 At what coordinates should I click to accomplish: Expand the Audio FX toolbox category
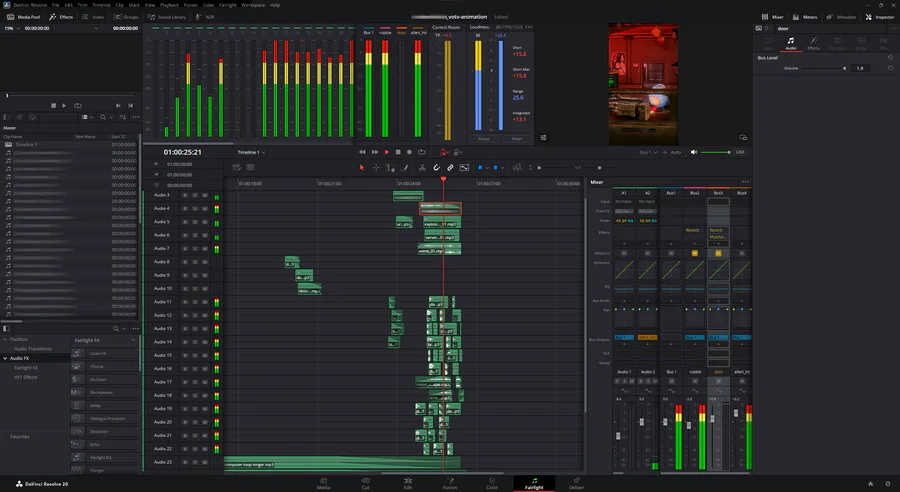coord(19,358)
